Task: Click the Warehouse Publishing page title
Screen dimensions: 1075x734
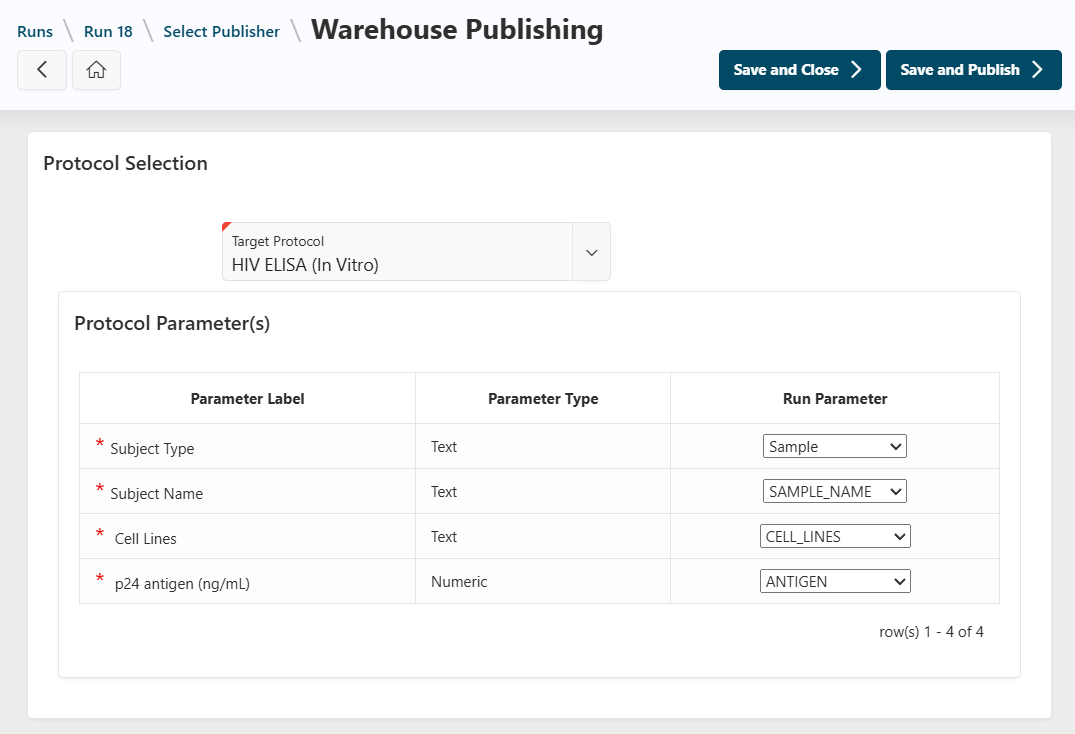Action: click(457, 29)
